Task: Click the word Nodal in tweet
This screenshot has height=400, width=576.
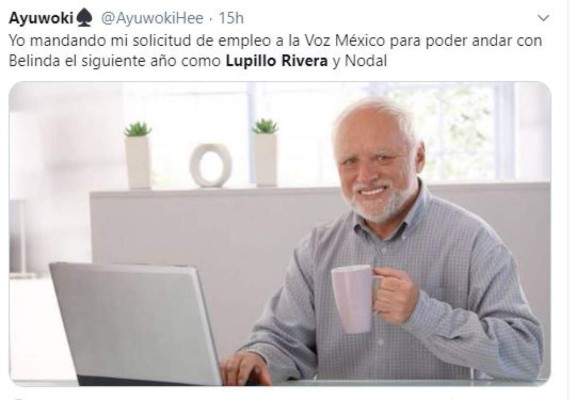Action: point(366,61)
